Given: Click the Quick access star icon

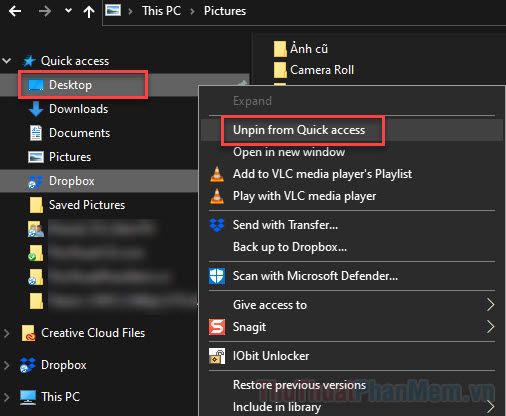Looking at the screenshot, I should [x=29, y=61].
